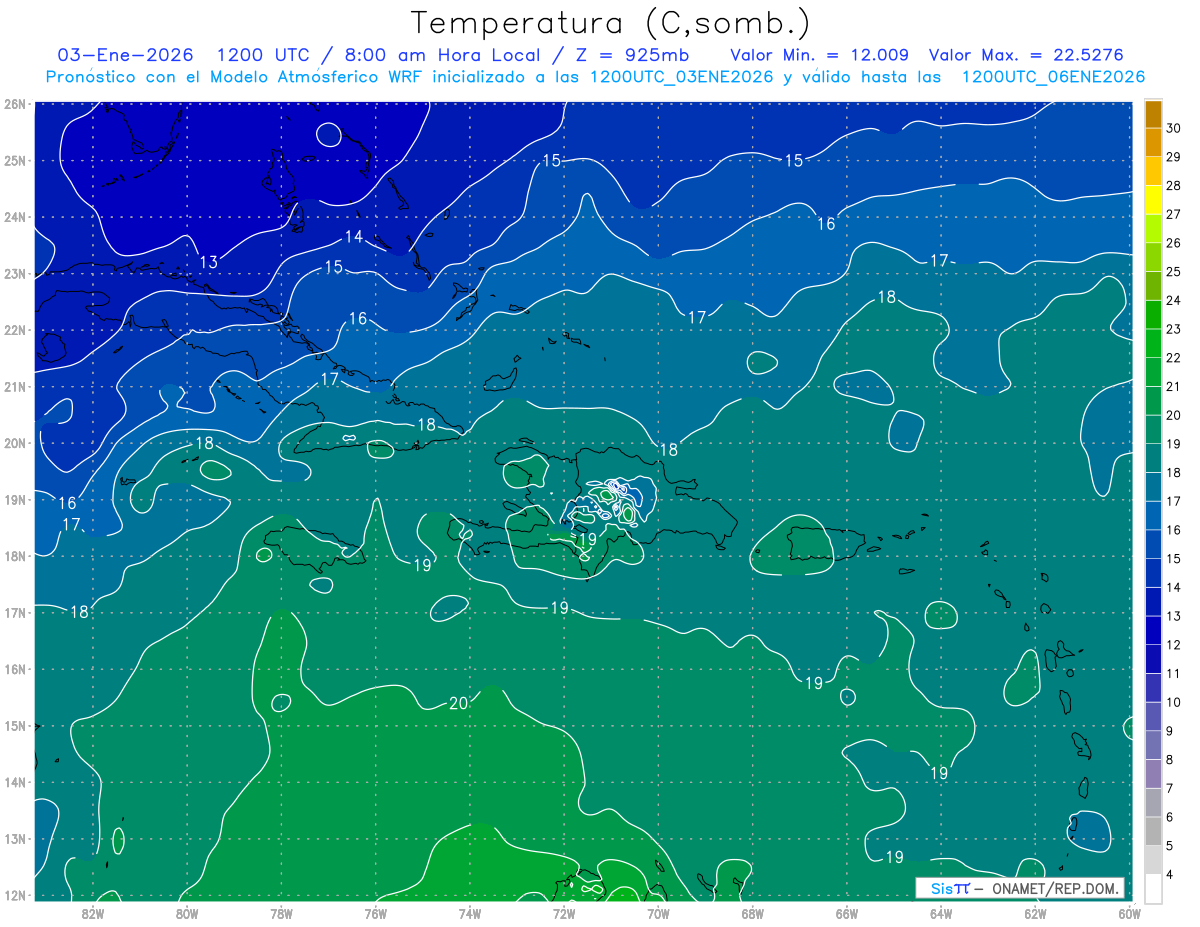Image resolution: width=1200 pixels, height=927 pixels.
Task: Click the '18N' latitude axis label
Action: point(14,556)
